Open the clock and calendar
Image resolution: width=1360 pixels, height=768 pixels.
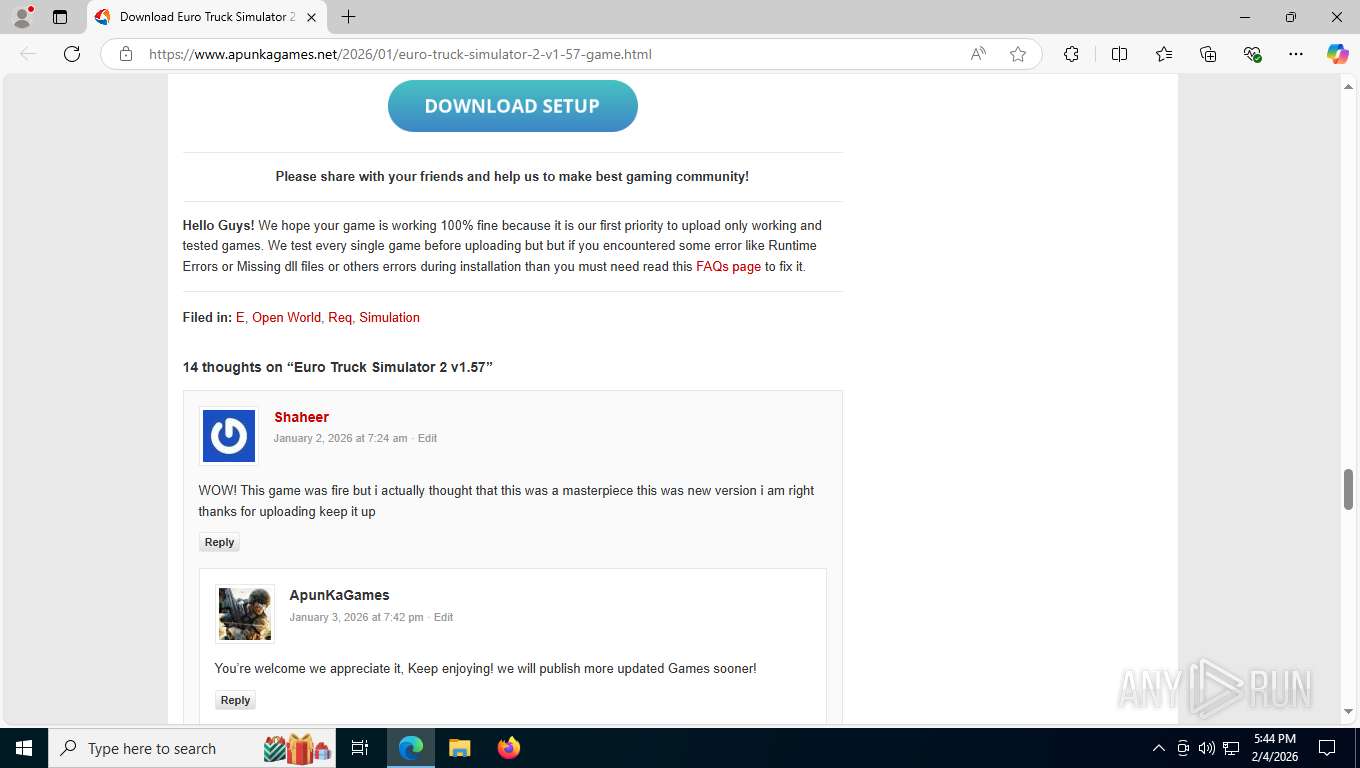[1275, 748]
